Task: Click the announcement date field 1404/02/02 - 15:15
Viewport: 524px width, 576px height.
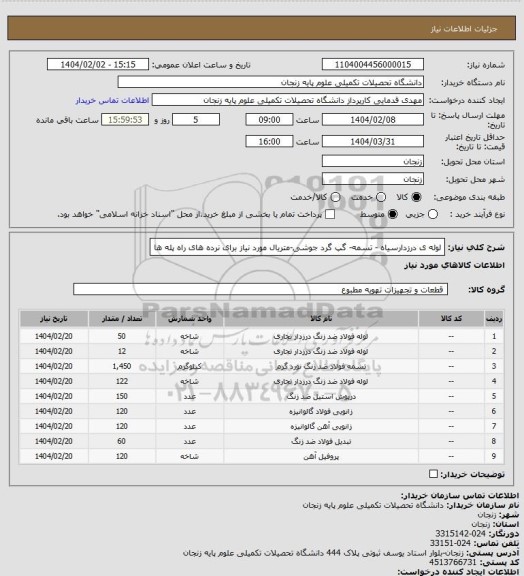Action: pyautogui.click(x=98, y=64)
